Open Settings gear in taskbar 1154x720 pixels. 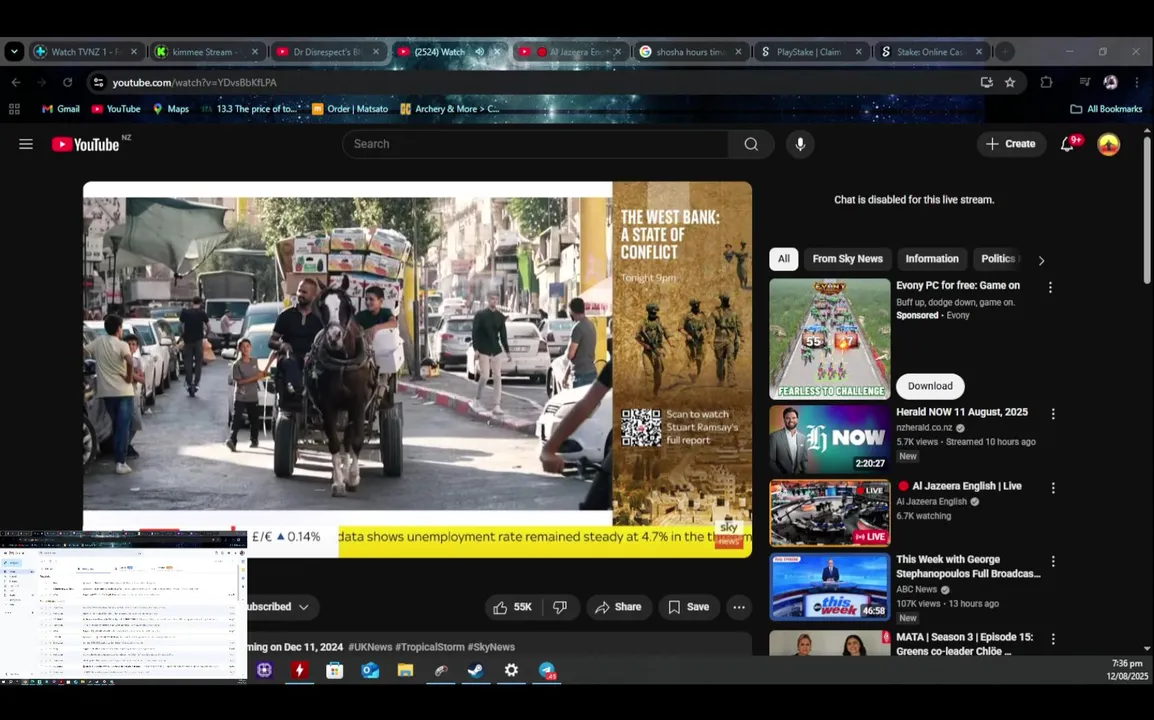point(511,670)
